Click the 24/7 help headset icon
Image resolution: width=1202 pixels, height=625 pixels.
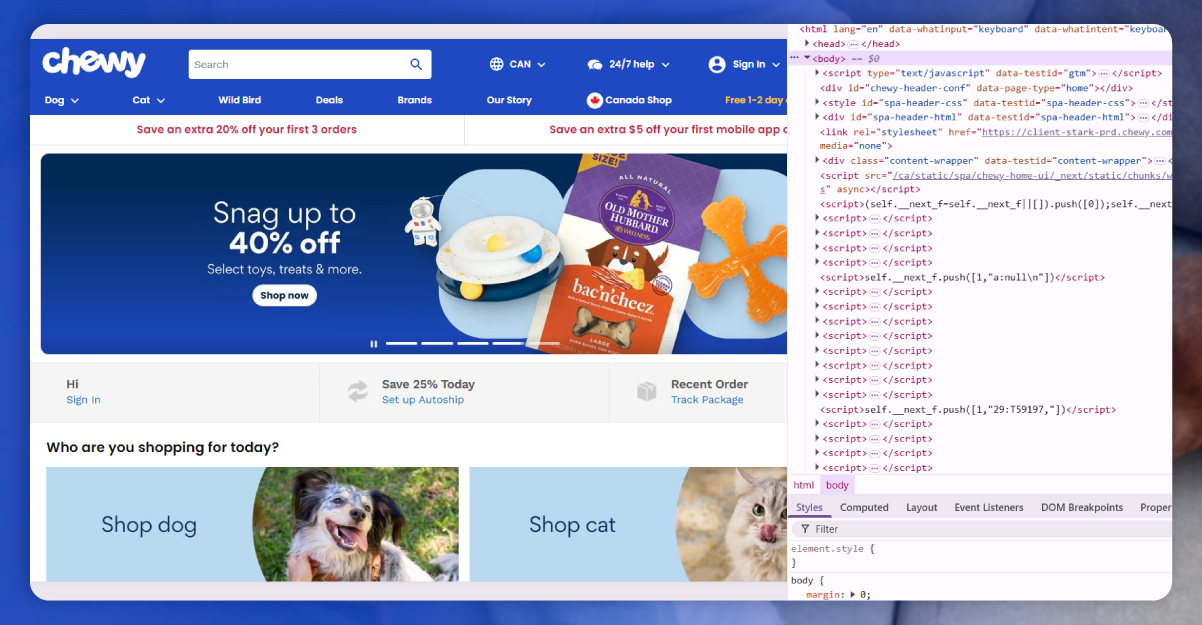(595, 64)
